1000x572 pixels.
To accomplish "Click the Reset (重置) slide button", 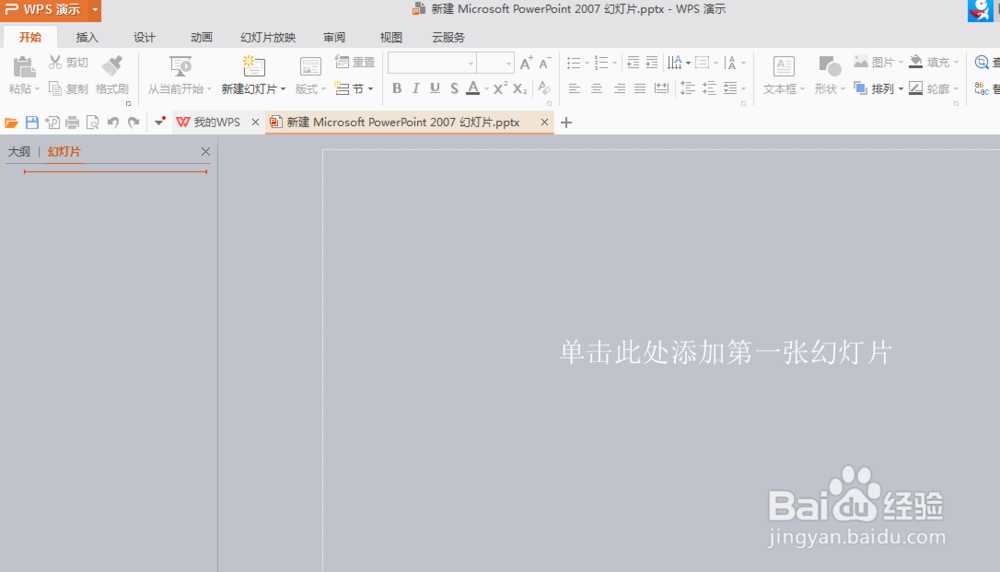I will coord(355,62).
